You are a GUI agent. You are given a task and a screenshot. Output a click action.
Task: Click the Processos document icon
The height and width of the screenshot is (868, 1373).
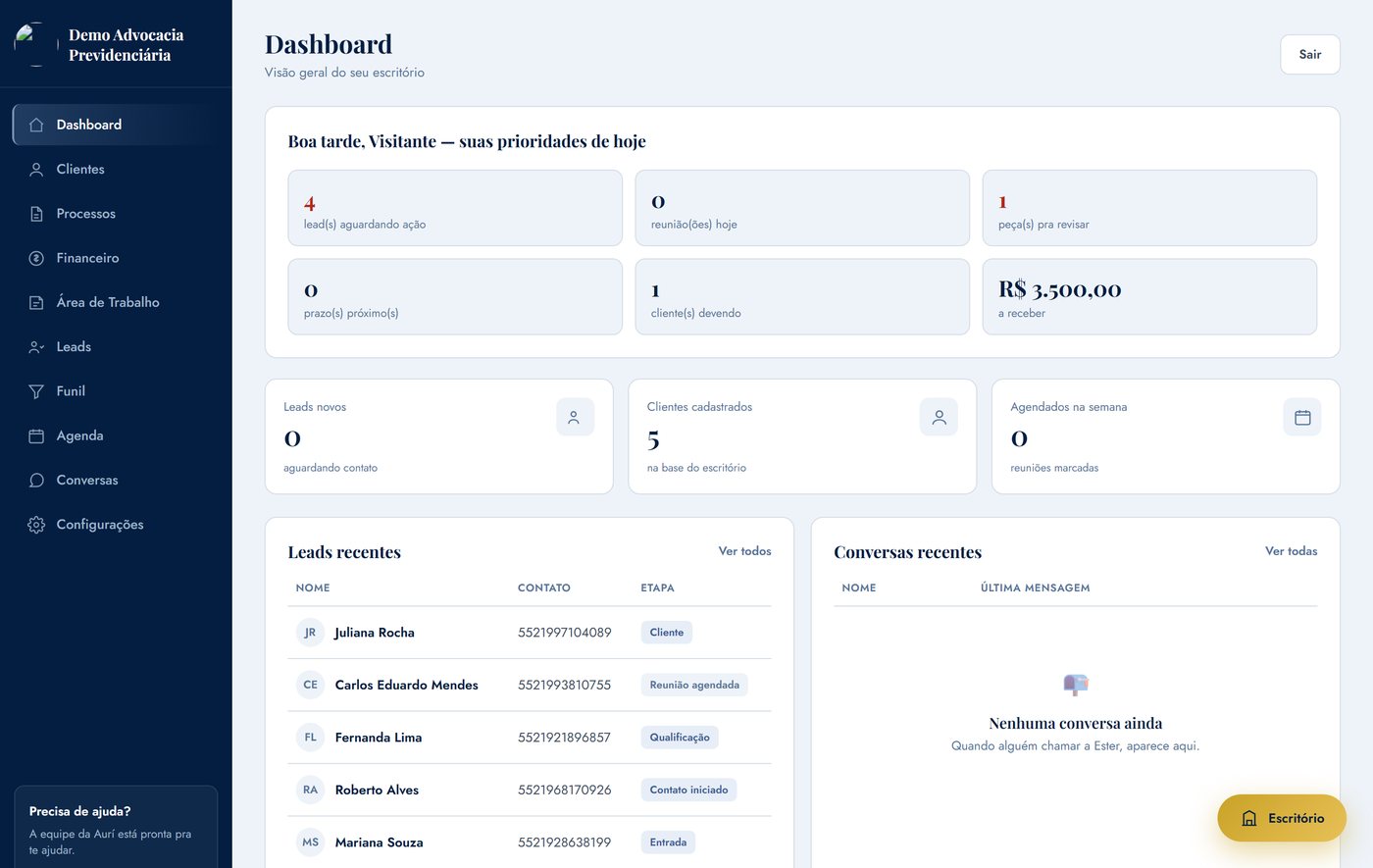[x=36, y=214]
